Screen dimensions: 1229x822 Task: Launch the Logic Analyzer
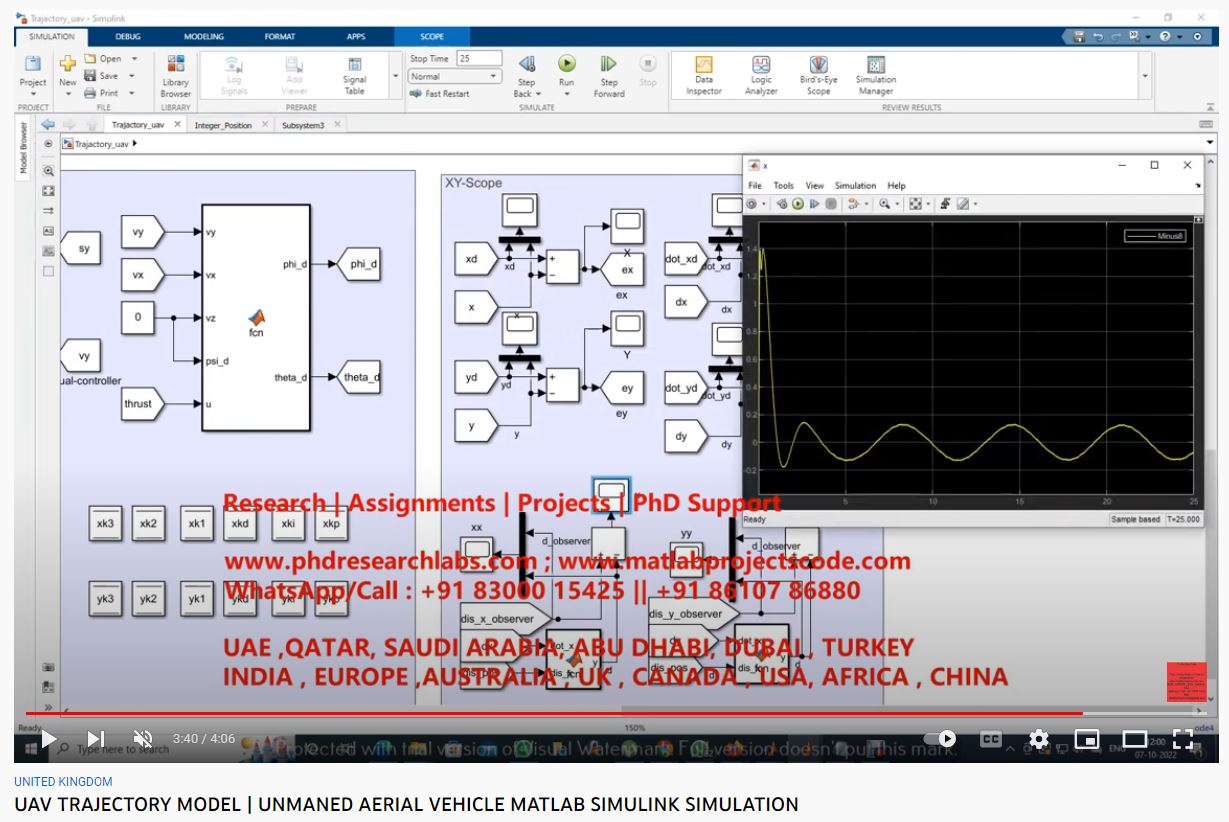761,66
